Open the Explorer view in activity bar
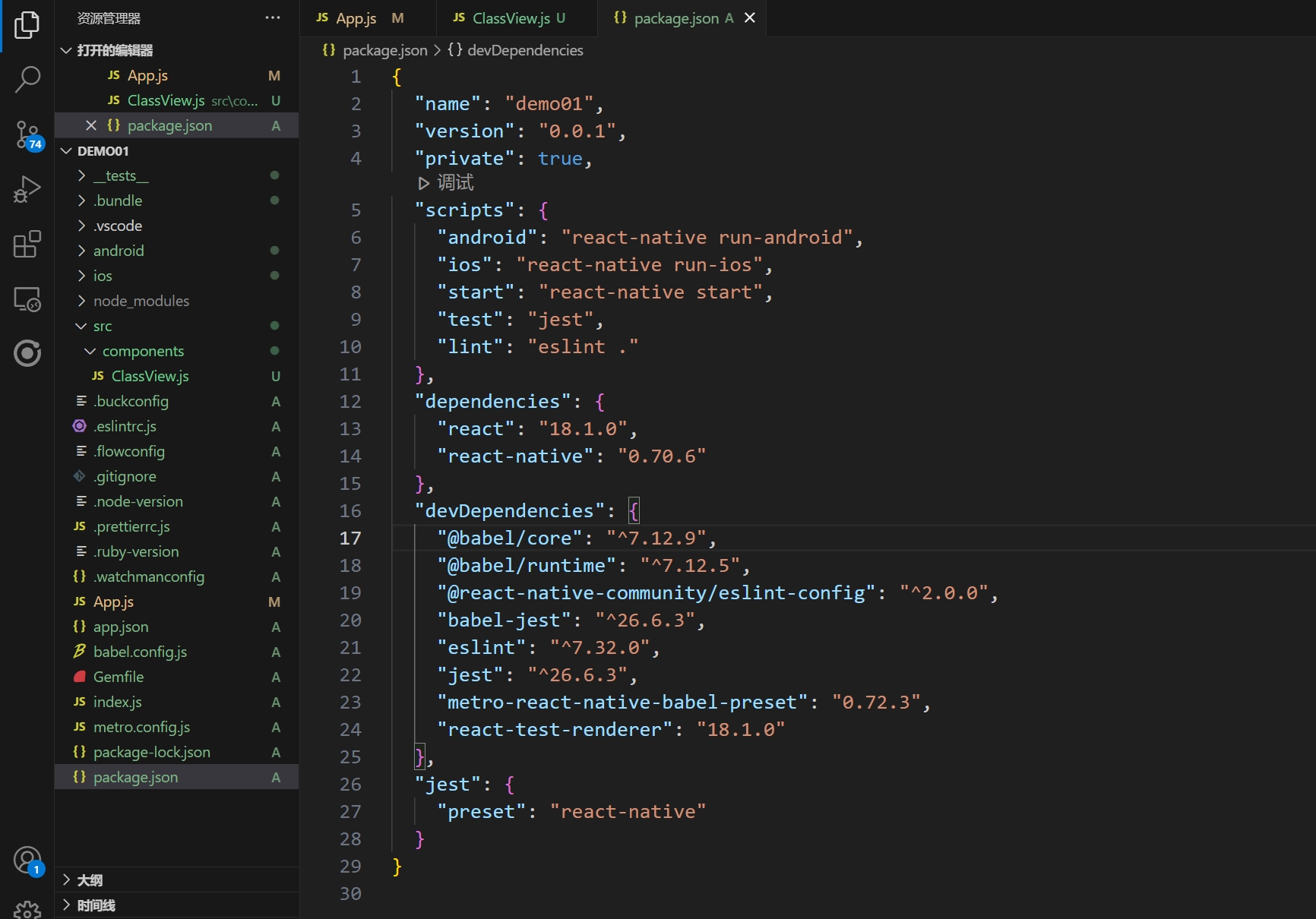1316x919 pixels. [x=27, y=25]
